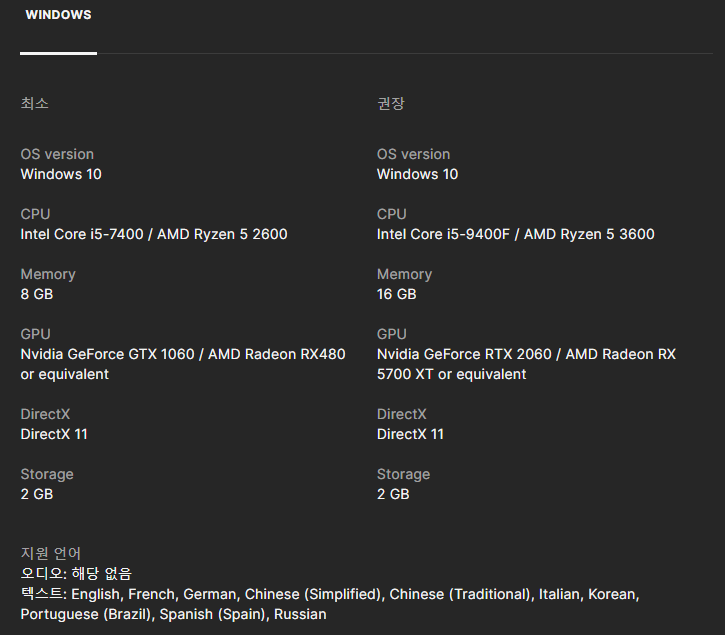
Task: Select the recommended 2 GB storage value
Action: coord(393,494)
